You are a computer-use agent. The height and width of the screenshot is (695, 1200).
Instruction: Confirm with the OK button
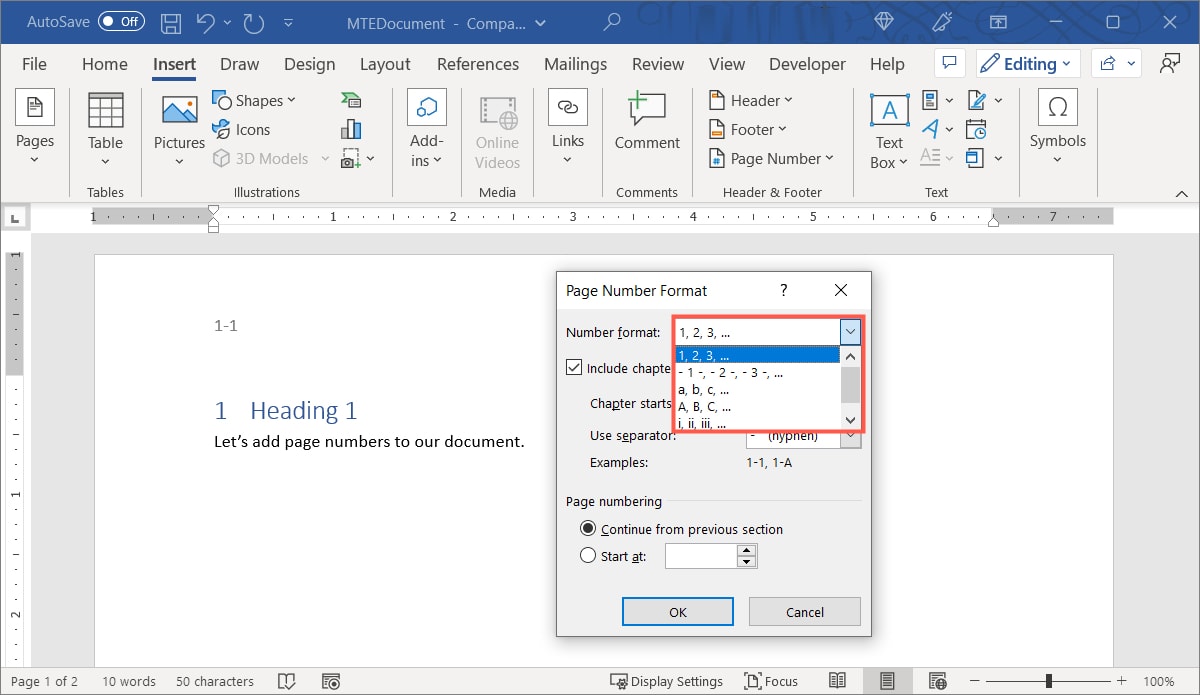click(x=677, y=611)
